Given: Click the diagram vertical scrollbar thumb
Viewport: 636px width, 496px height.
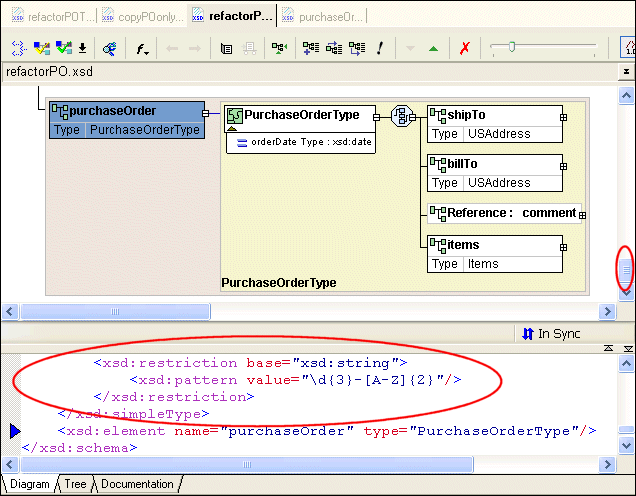Looking at the screenshot, I should 626,269.
